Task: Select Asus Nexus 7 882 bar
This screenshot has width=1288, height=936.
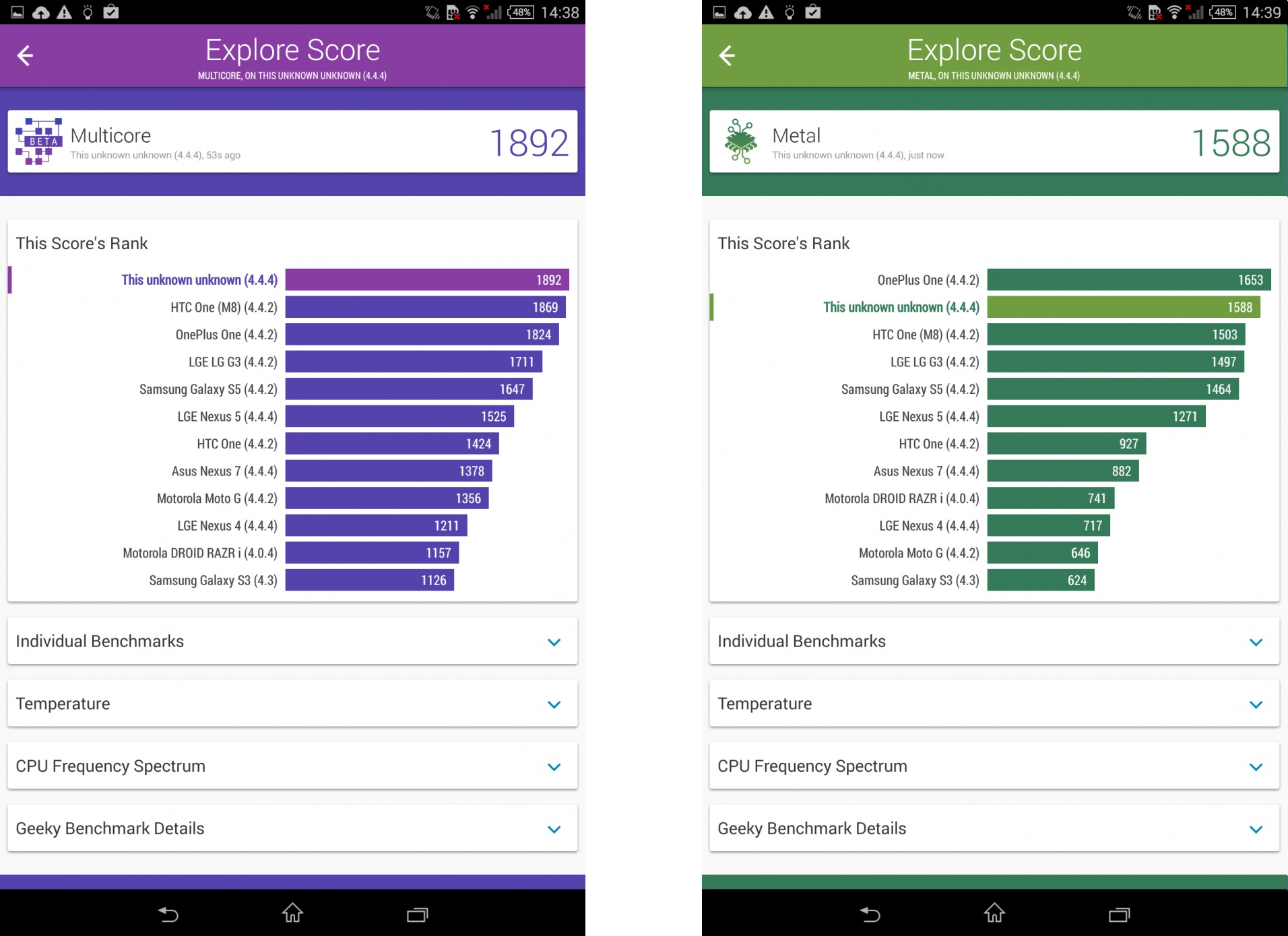Action: coord(1063,471)
